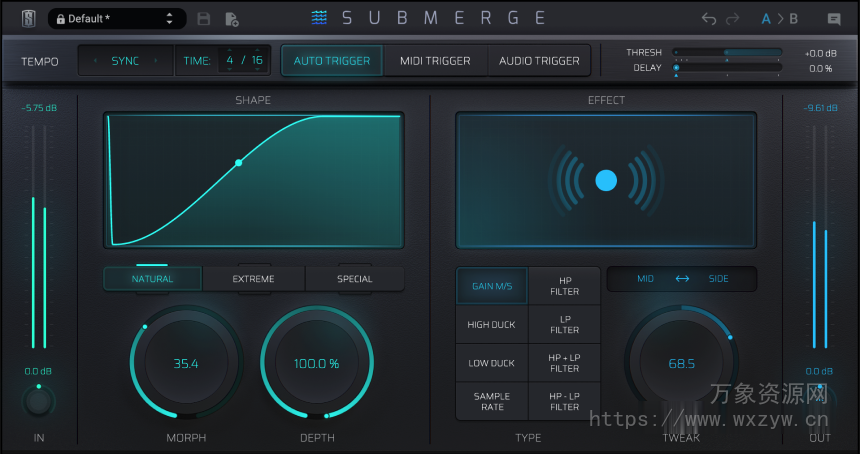
Task: Select AUDIO TRIGGER mode
Action: [539, 61]
